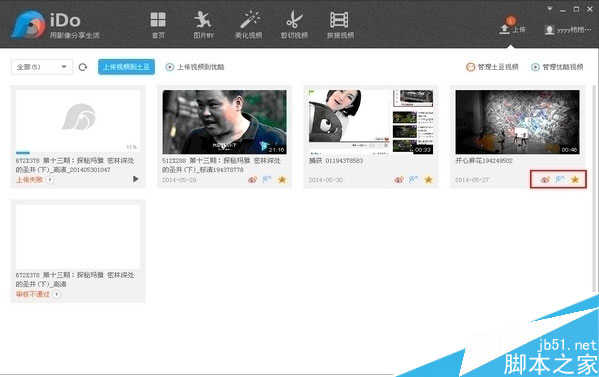
Task: Open the title bar dropdown triangle menu
Action: [550, 8]
